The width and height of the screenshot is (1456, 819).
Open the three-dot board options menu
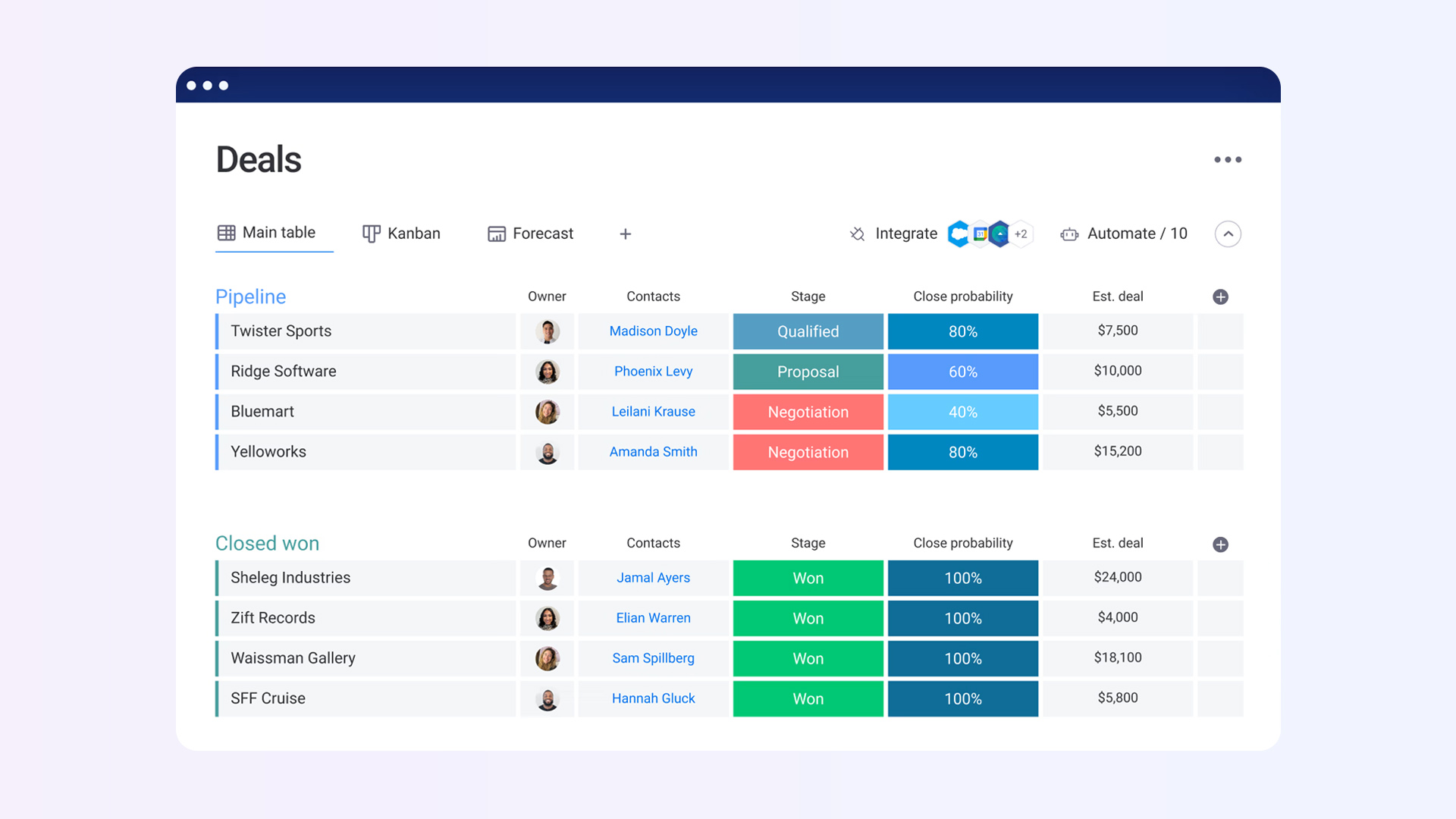tap(1228, 159)
